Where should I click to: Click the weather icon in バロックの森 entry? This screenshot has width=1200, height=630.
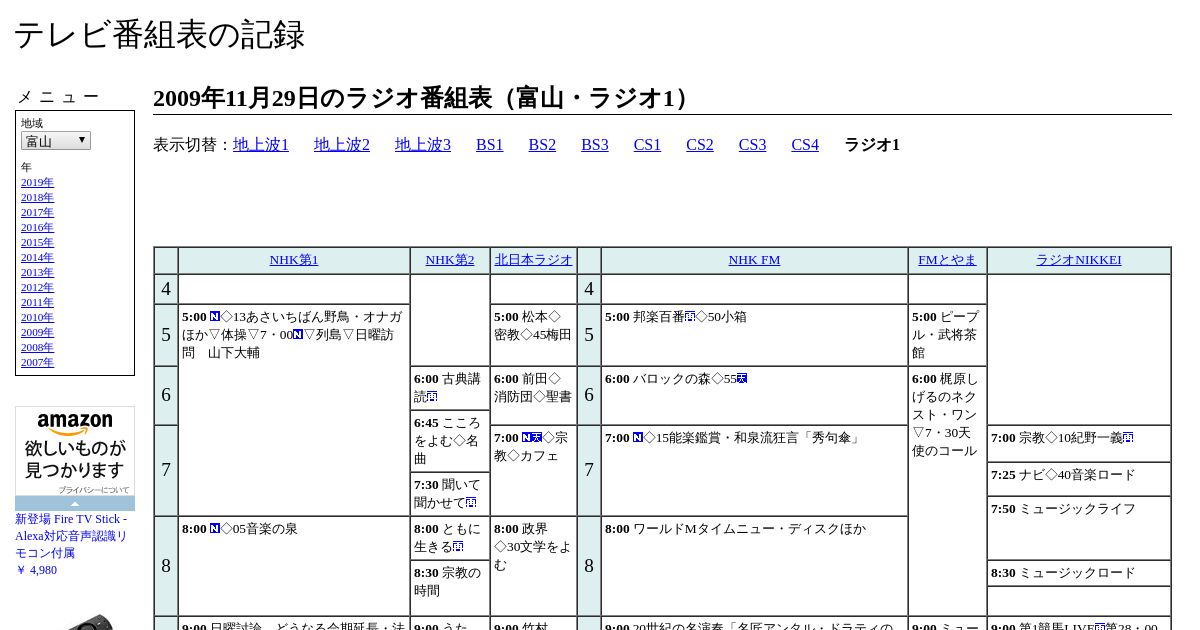pyautogui.click(x=742, y=379)
